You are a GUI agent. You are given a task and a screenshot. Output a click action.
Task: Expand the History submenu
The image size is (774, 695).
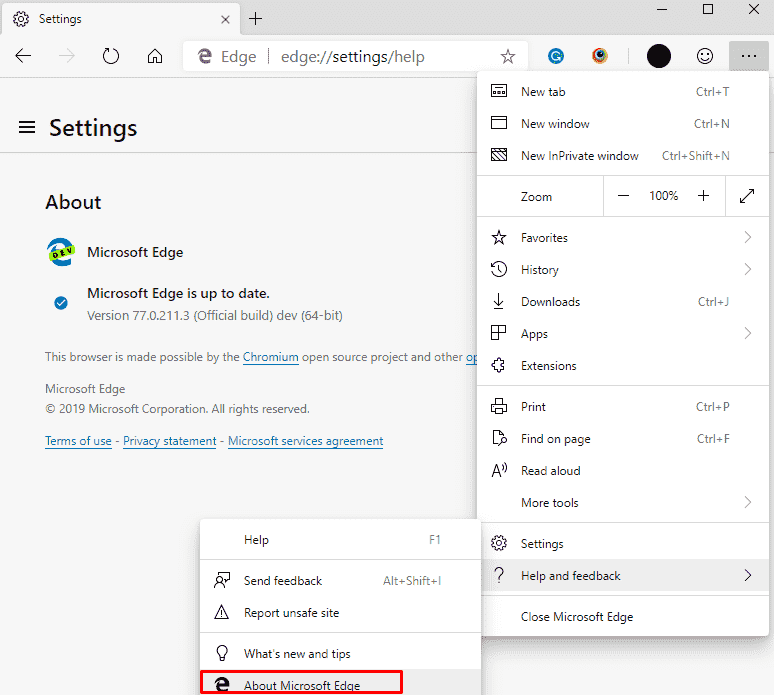(623, 270)
